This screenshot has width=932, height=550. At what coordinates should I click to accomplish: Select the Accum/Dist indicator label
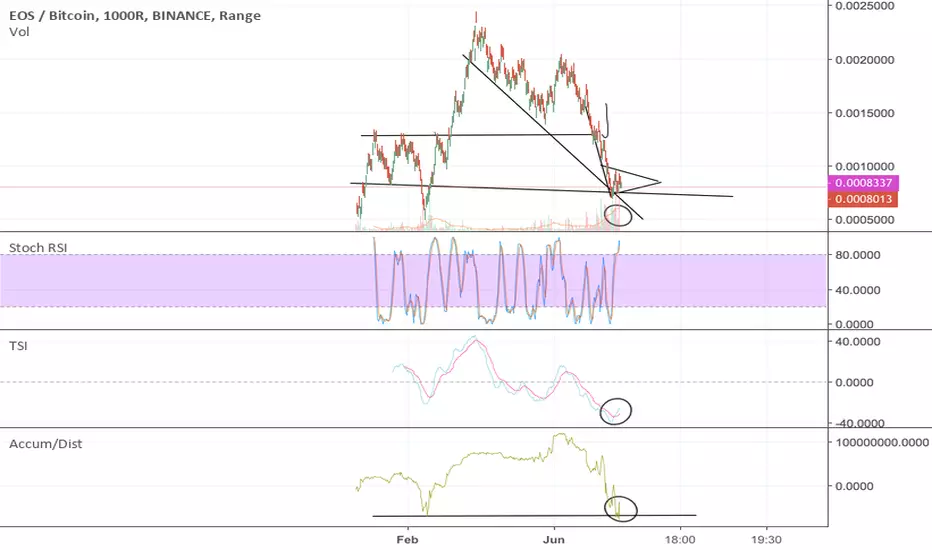click(46, 444)
